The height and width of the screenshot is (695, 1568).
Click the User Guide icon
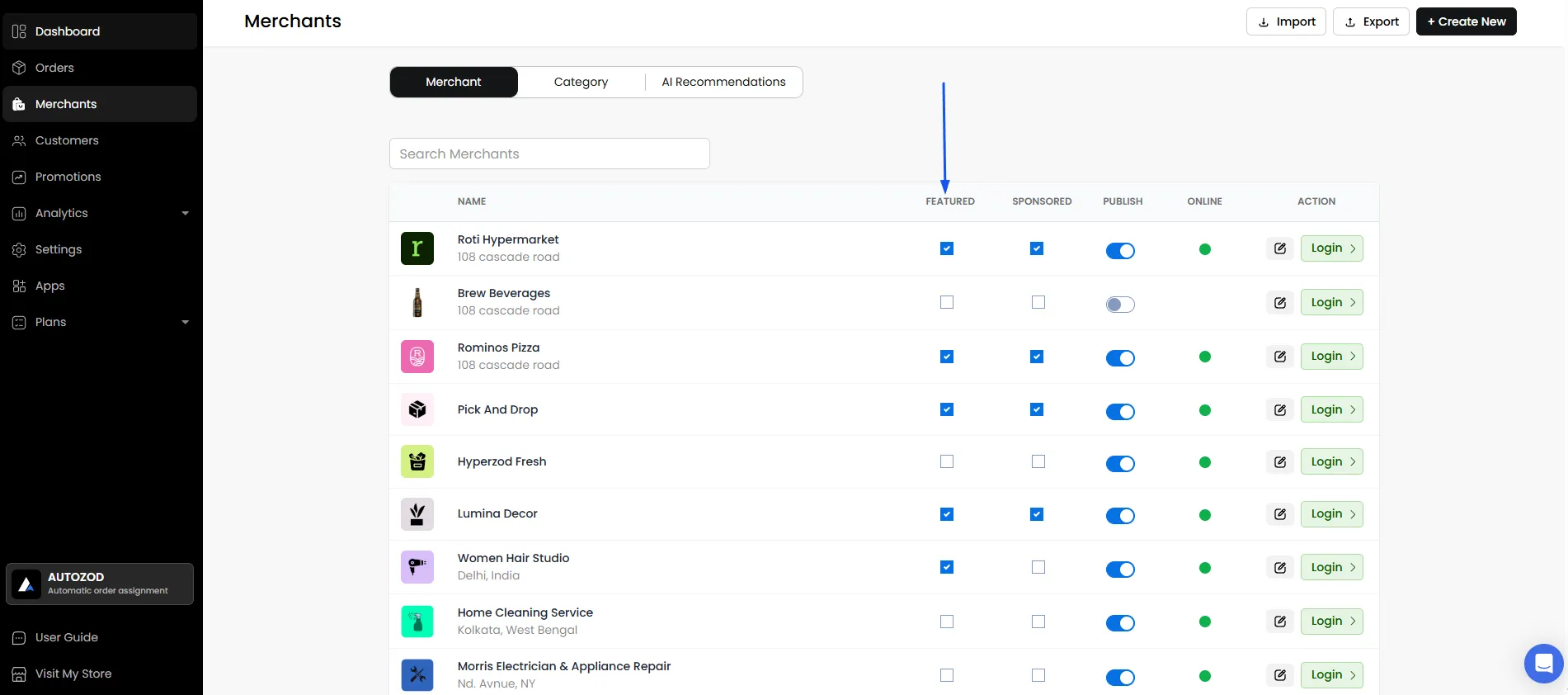point(19,637)
